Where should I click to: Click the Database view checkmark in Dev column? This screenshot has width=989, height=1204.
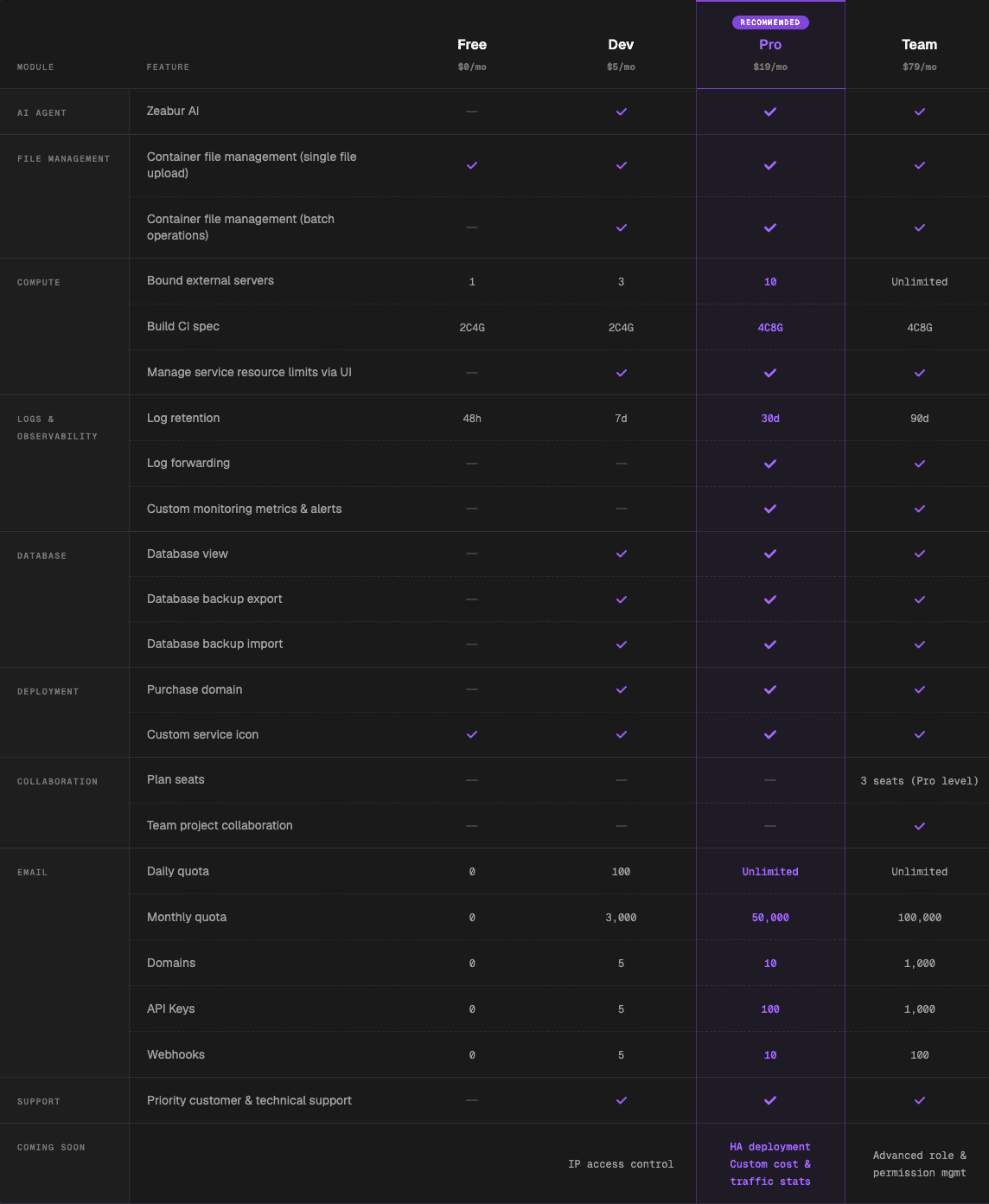coord(620,554)
